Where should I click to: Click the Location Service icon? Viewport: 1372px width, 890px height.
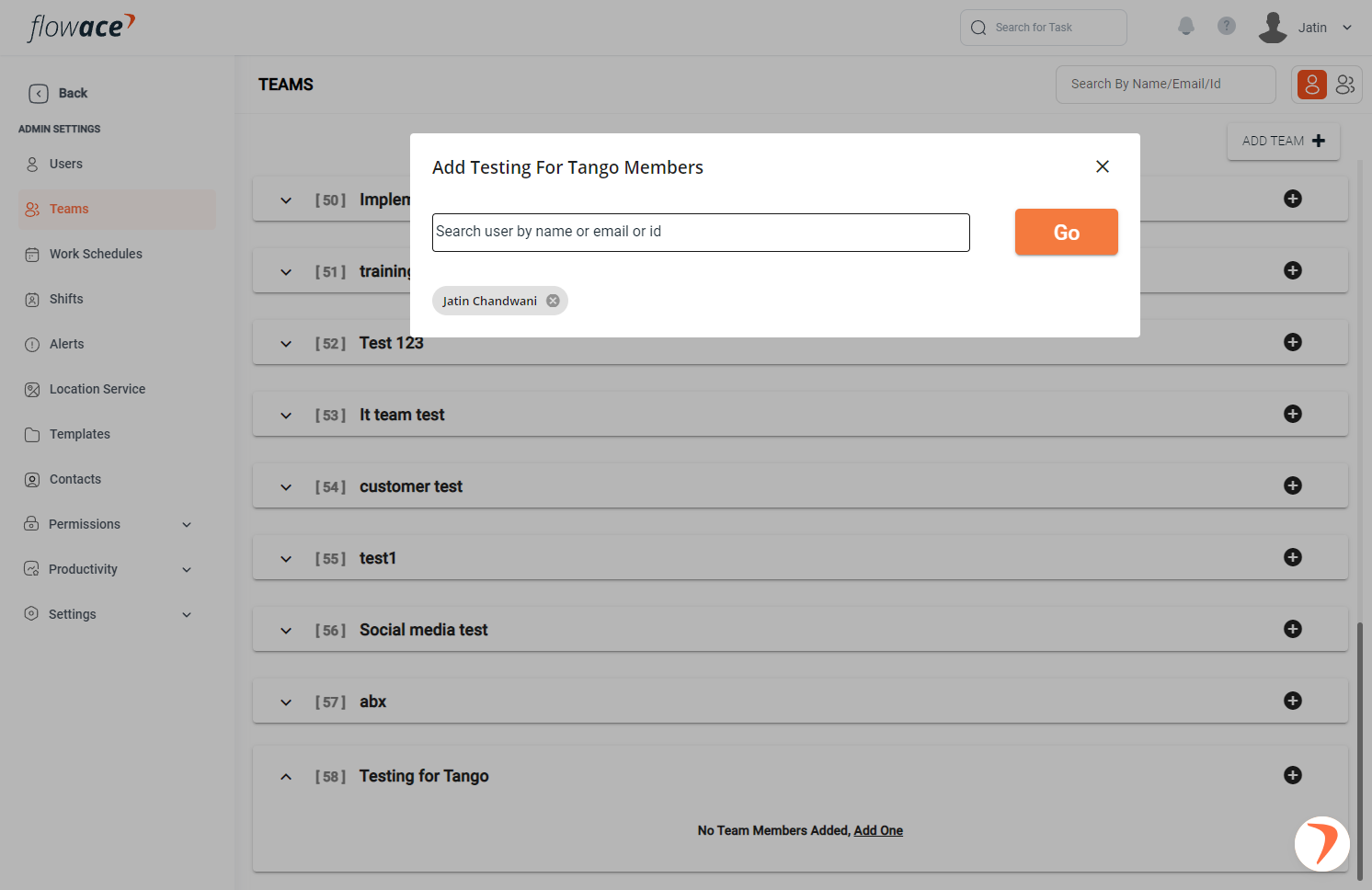pos(32,390)
